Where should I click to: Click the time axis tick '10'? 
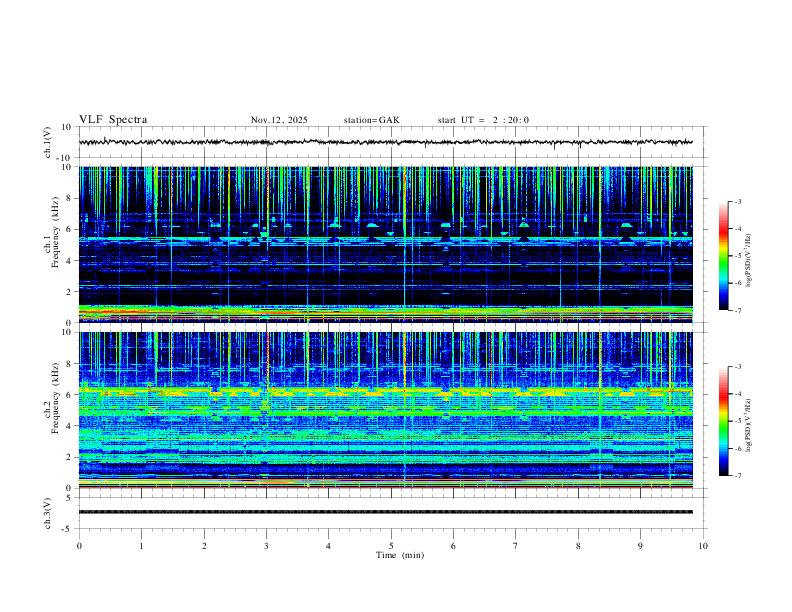click(703, 546)
